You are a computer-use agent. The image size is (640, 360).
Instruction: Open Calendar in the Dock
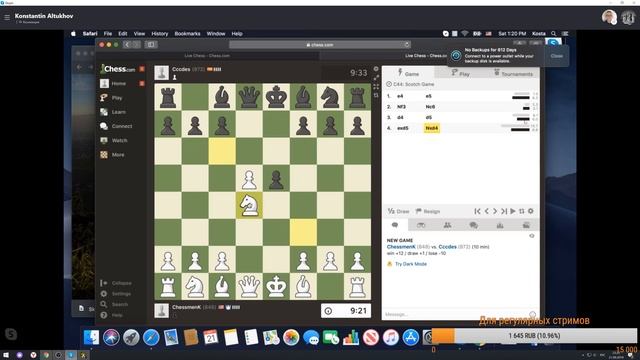[211, 338]
